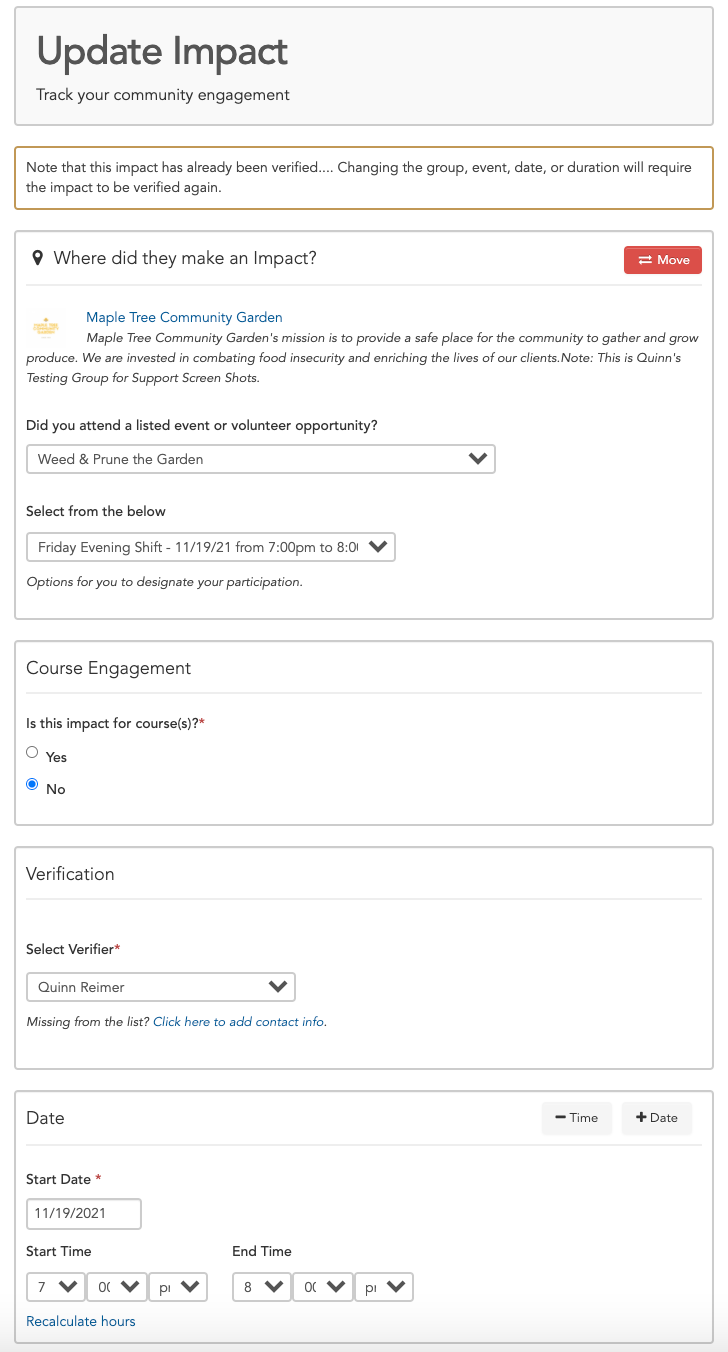This screenshot has width=728, height=1352.
Task: Change the end time am/pm dropdown
Action: tap(384, 1287)
